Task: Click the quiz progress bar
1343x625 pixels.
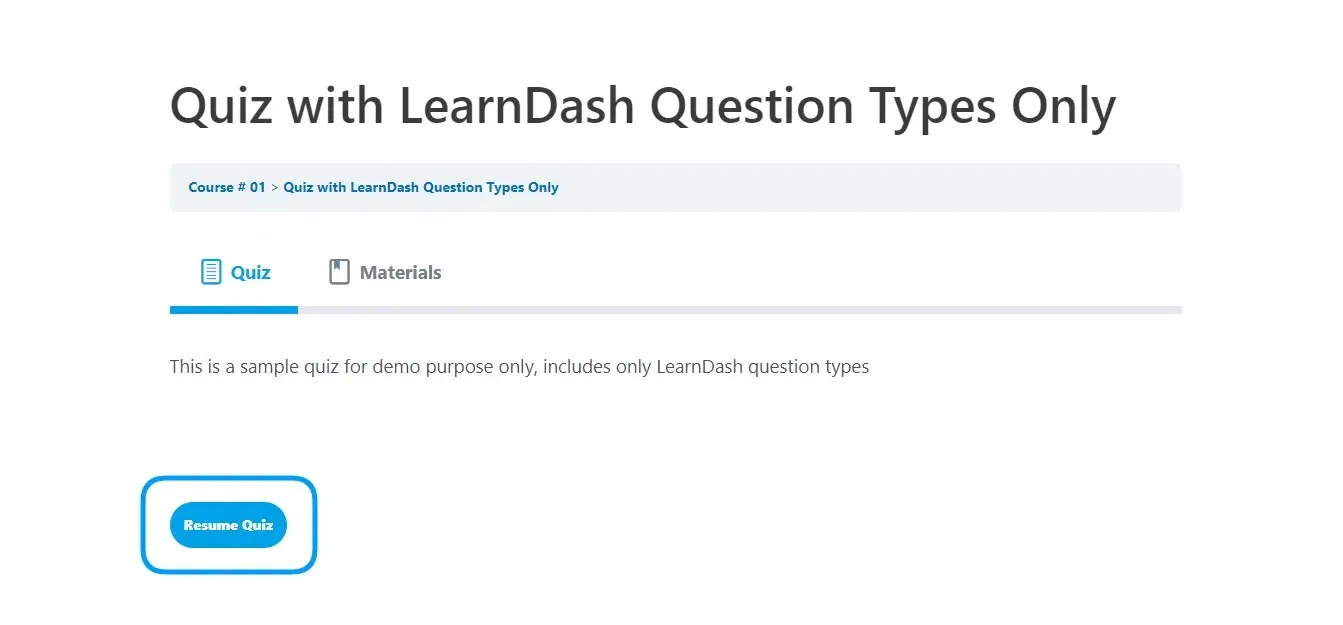Action: (675, 310)
